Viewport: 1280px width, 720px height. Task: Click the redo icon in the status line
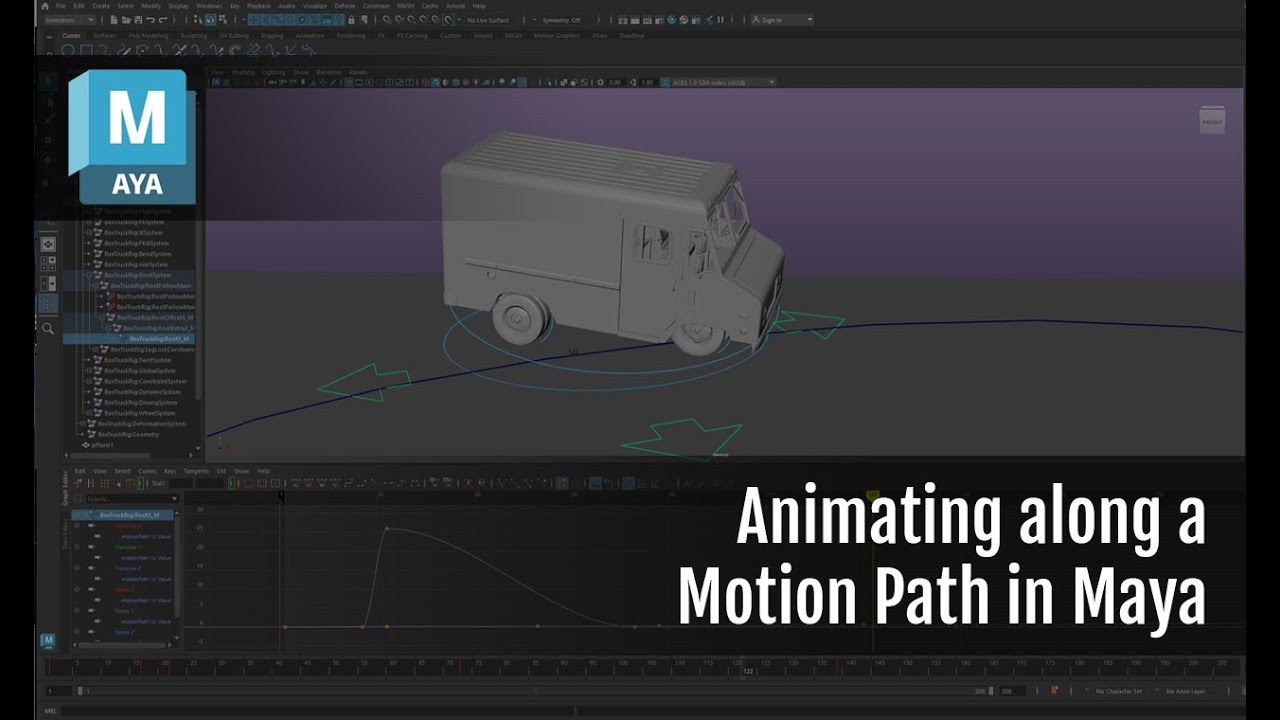162,20
